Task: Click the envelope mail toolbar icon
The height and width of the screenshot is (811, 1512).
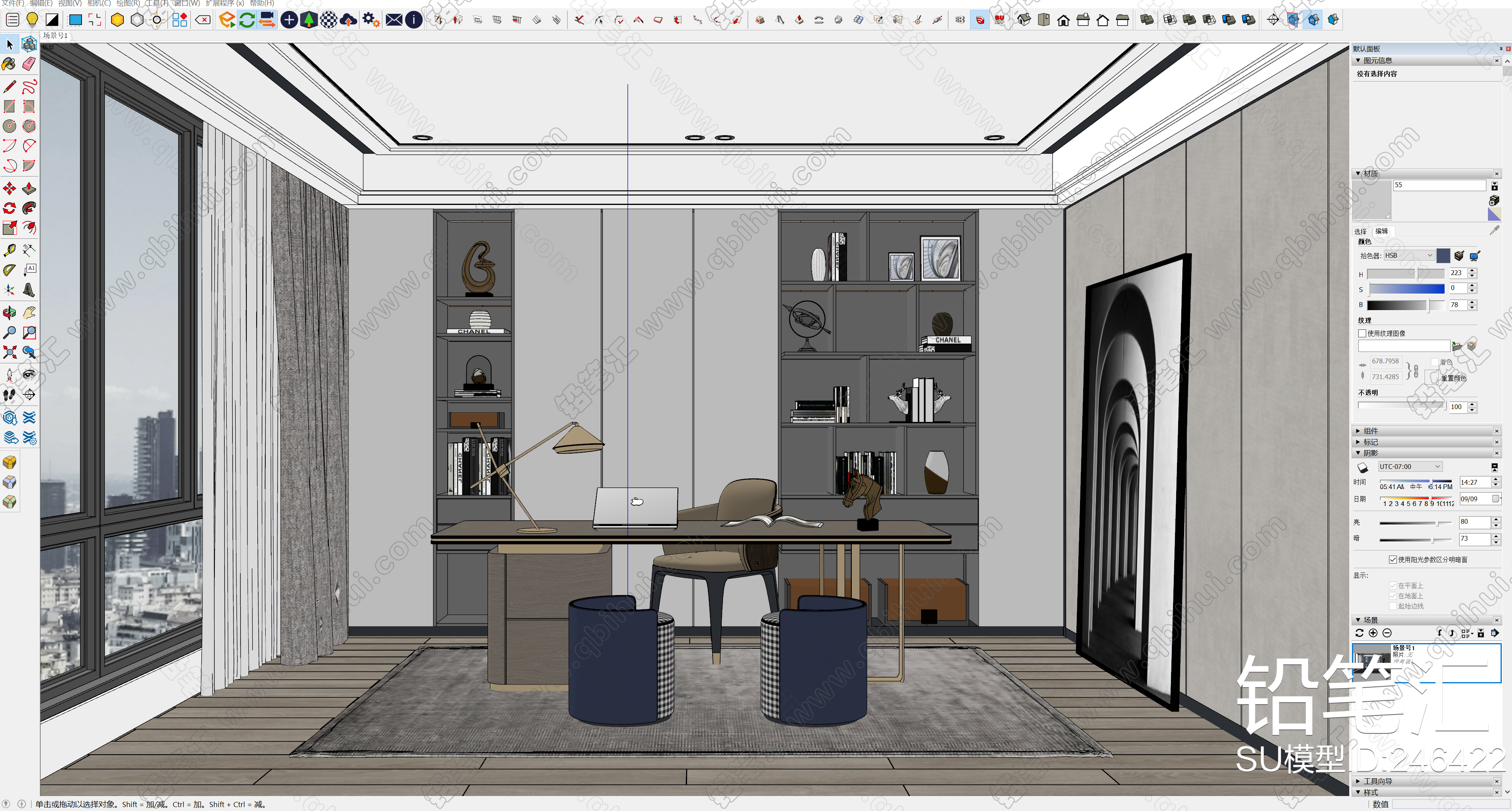Action: pos(395,20)
